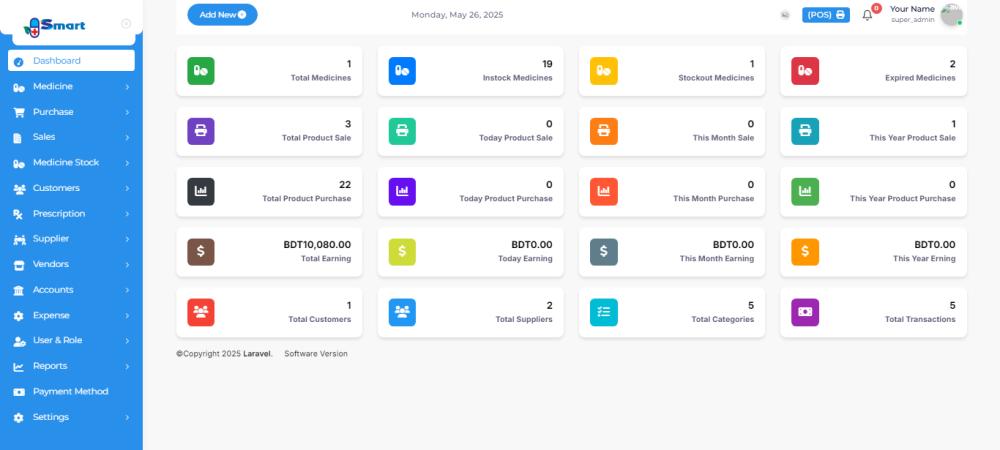Expand the Customers menu chevron

[127, 189]
